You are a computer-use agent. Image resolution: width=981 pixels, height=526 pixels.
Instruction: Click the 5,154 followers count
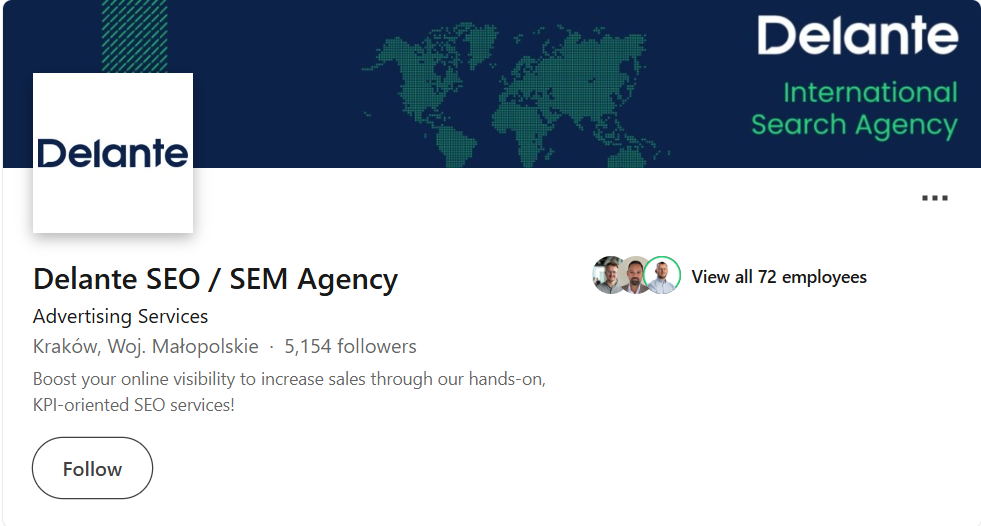point(350,347)
